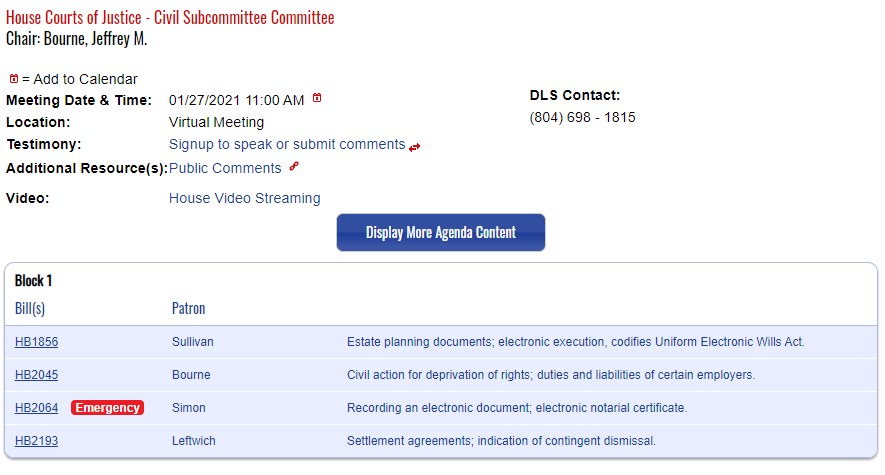This screenshot has width=885, height=475.
Task: Open Signup to speak or submit comments
Action: tap(287, 144)
